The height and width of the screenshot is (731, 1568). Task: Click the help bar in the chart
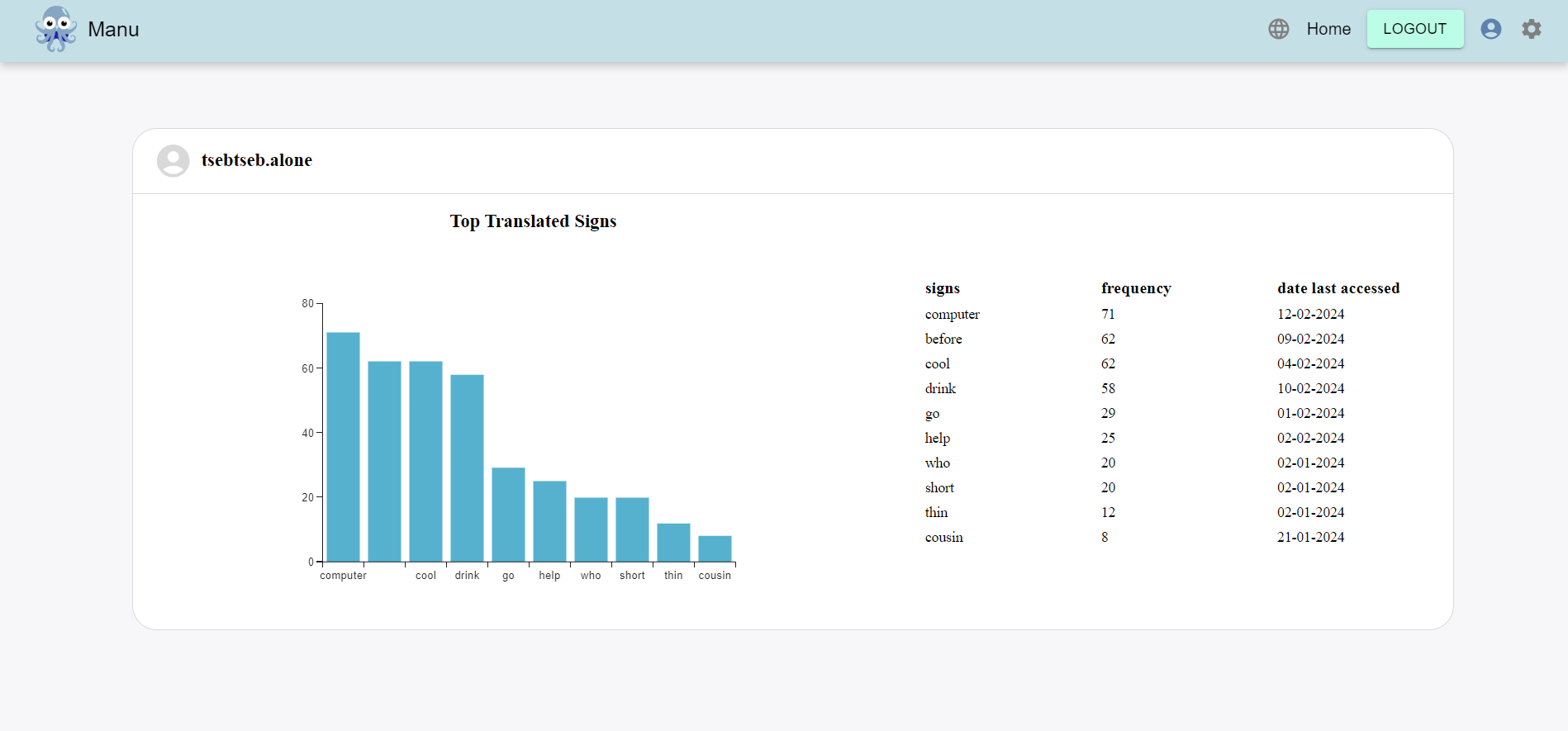[549, 521]
